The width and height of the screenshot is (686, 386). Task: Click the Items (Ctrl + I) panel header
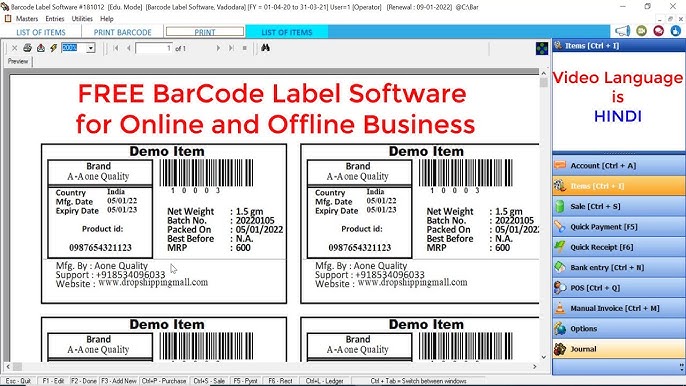point(619,46)
